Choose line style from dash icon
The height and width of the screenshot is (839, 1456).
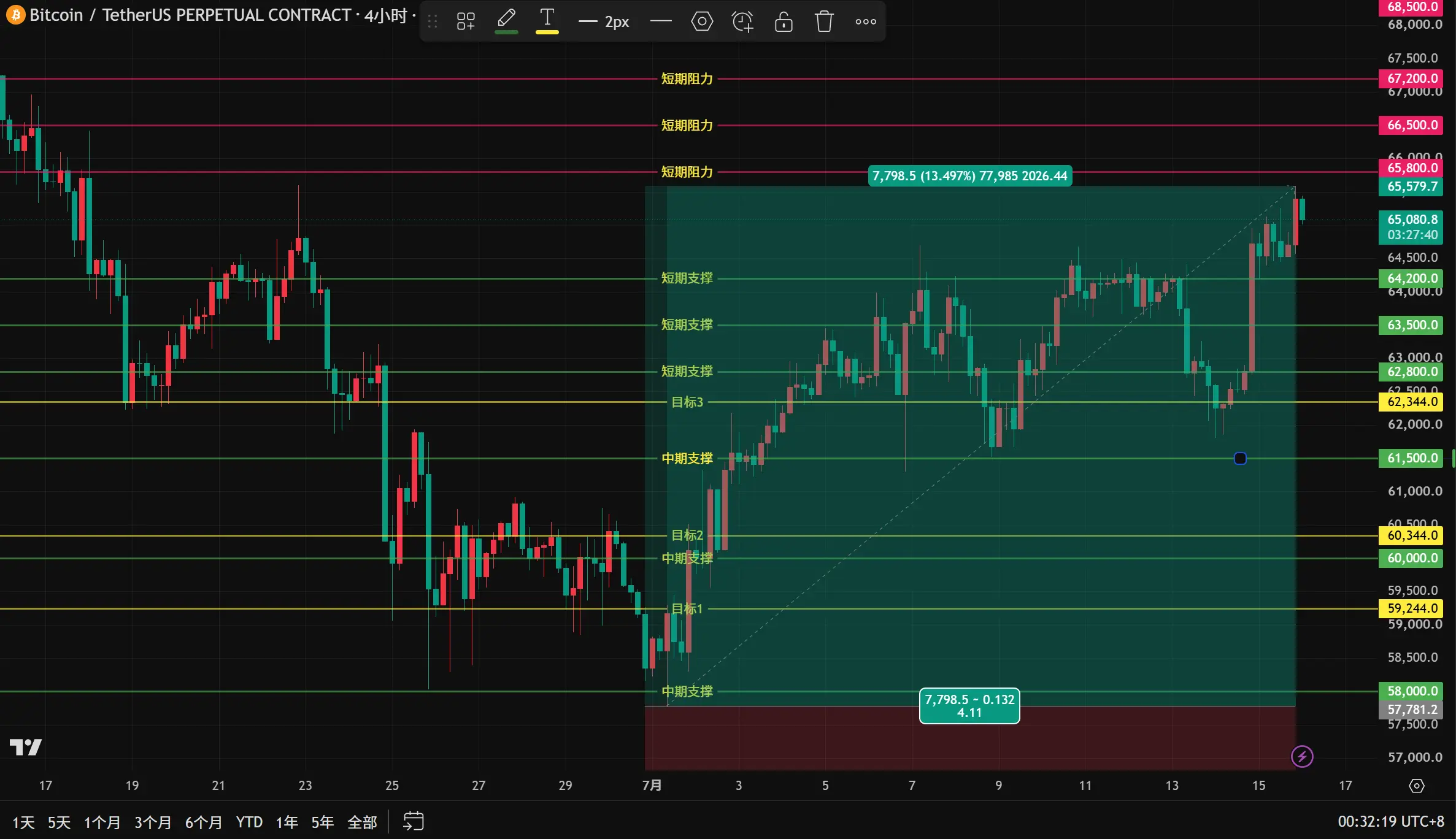pos(661,22)
